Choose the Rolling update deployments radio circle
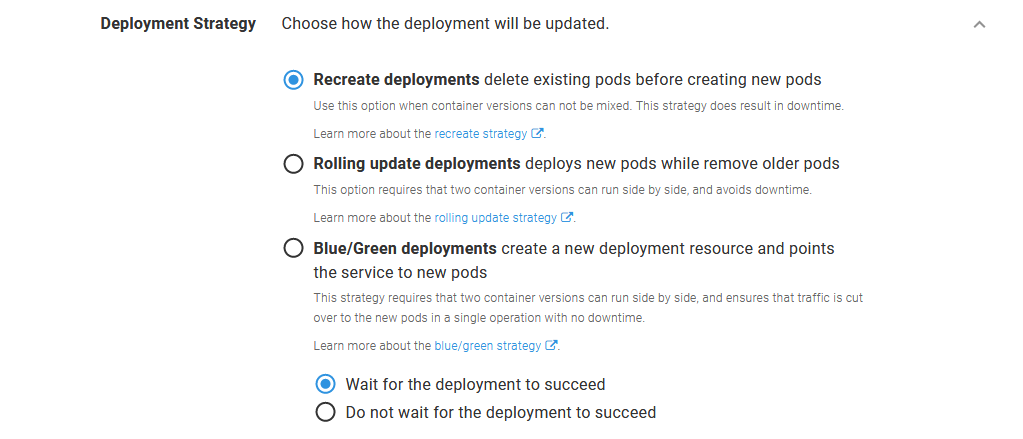The image size is (1023, 439). [x=293, y=164]
